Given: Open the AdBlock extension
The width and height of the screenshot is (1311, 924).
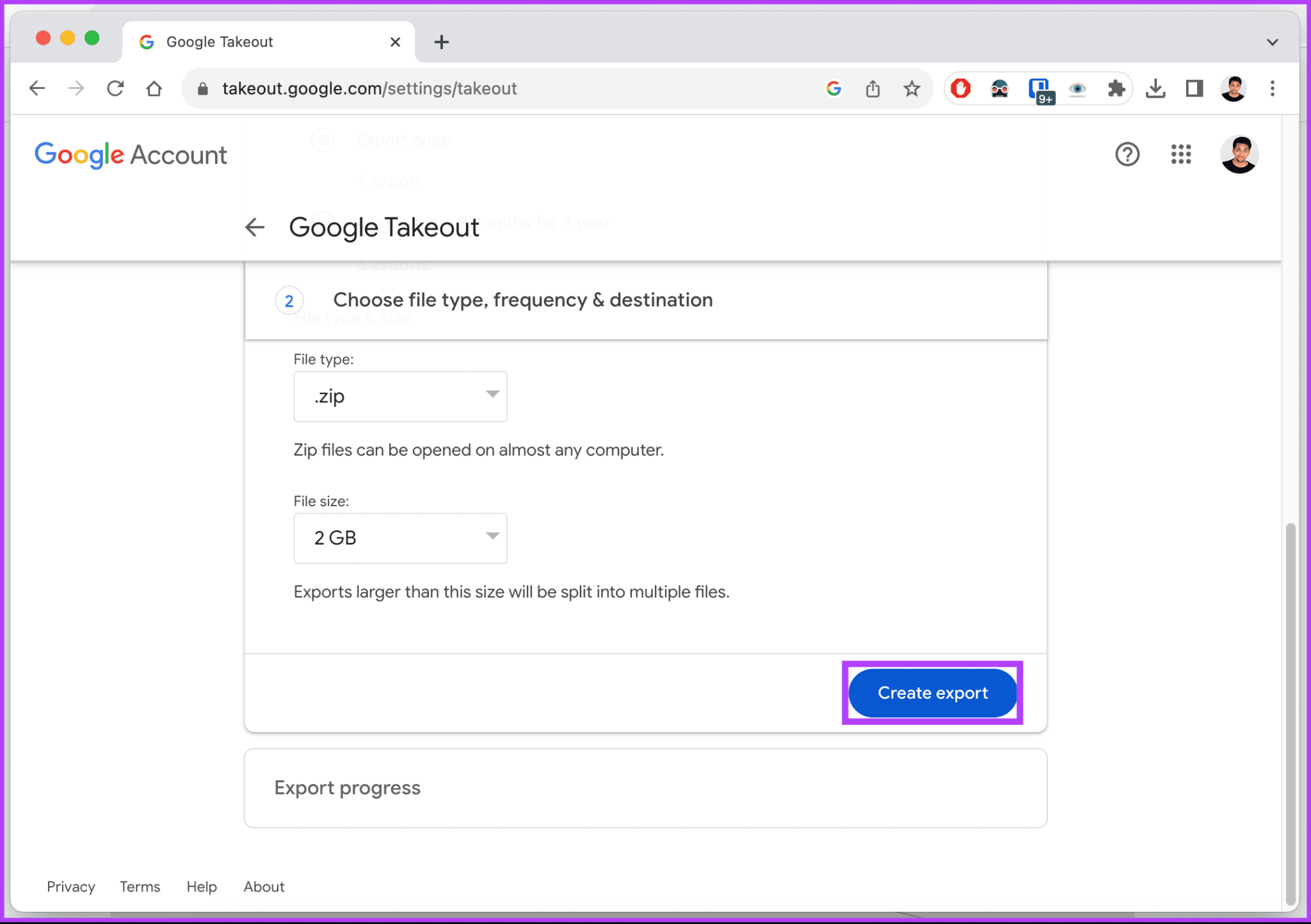Looking at the screenshot, I should (961, 88).
